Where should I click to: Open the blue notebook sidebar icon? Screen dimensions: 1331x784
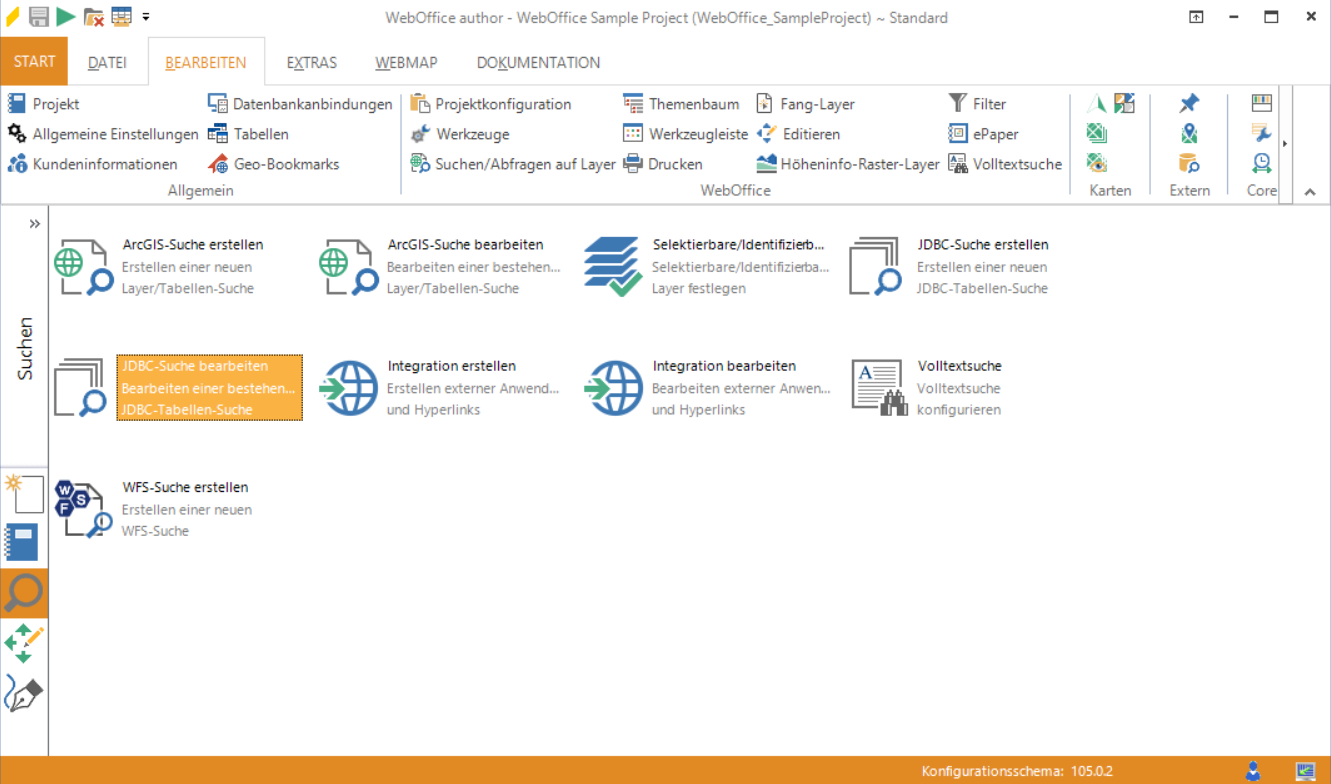pos(22,543)
